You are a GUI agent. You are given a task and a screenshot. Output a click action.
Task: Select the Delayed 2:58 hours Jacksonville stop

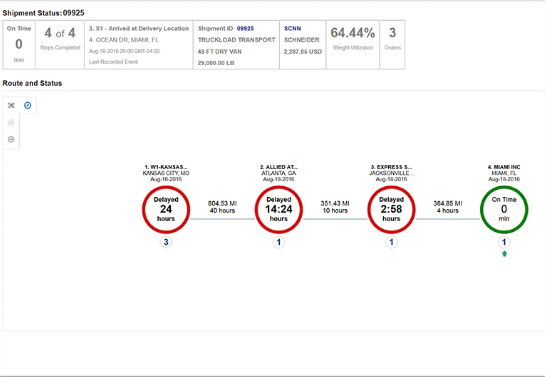pos(391,210)
